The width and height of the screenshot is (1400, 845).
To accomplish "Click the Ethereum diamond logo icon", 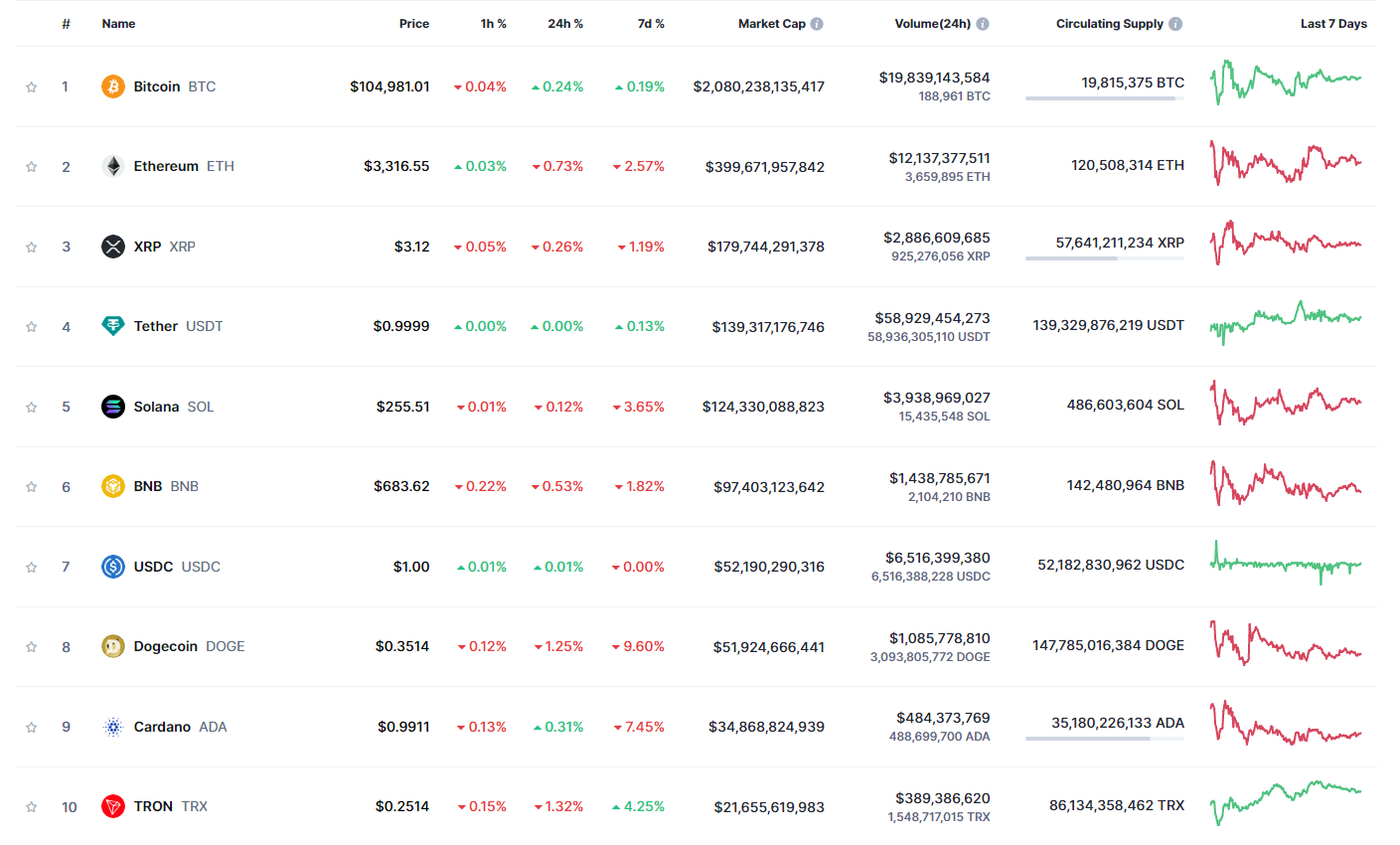I will coord(113,166).
